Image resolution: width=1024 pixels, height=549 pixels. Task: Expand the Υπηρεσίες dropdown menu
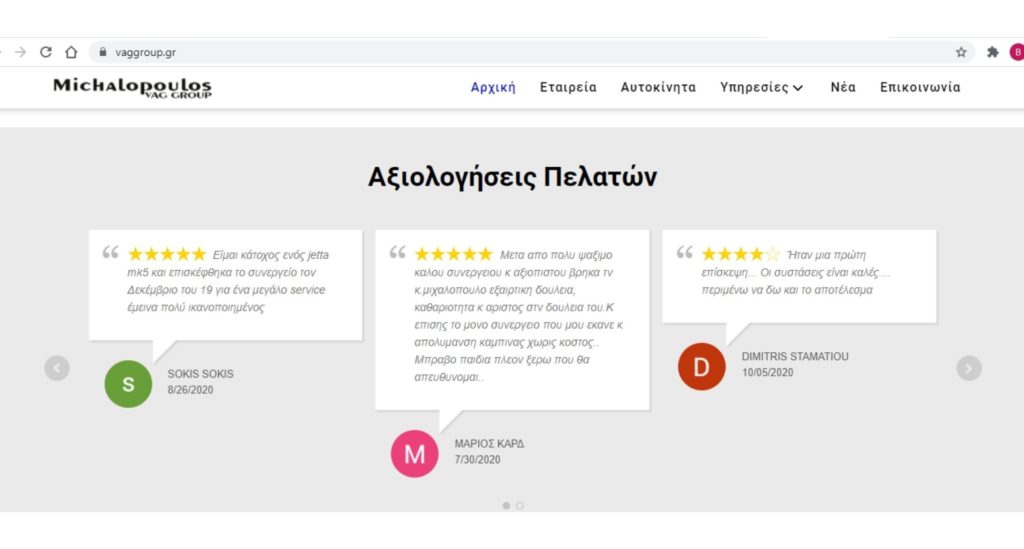point(761,88)
